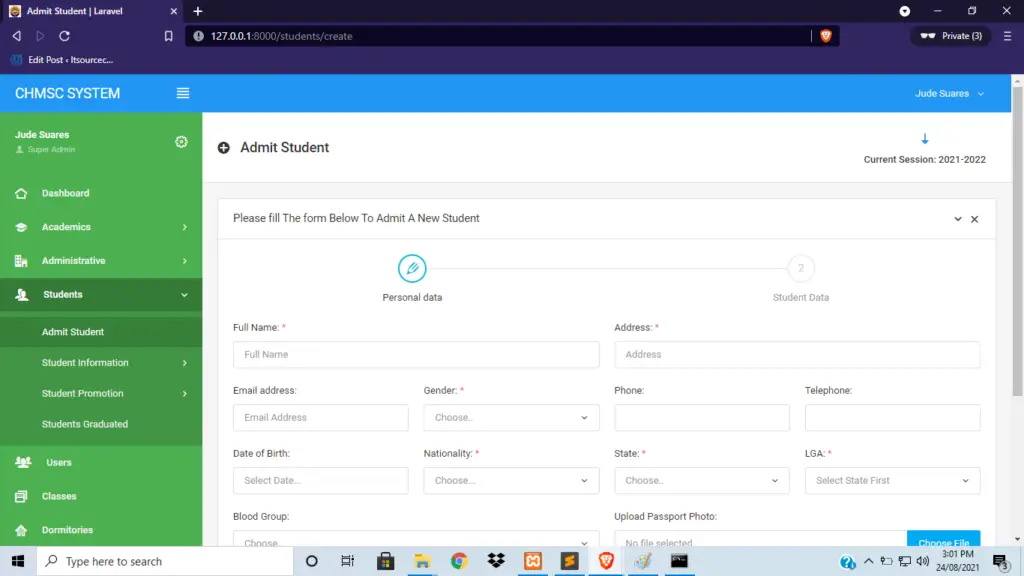
Task: Bookmark the page using the bookmark icon
Action: (x=168, y=35)
